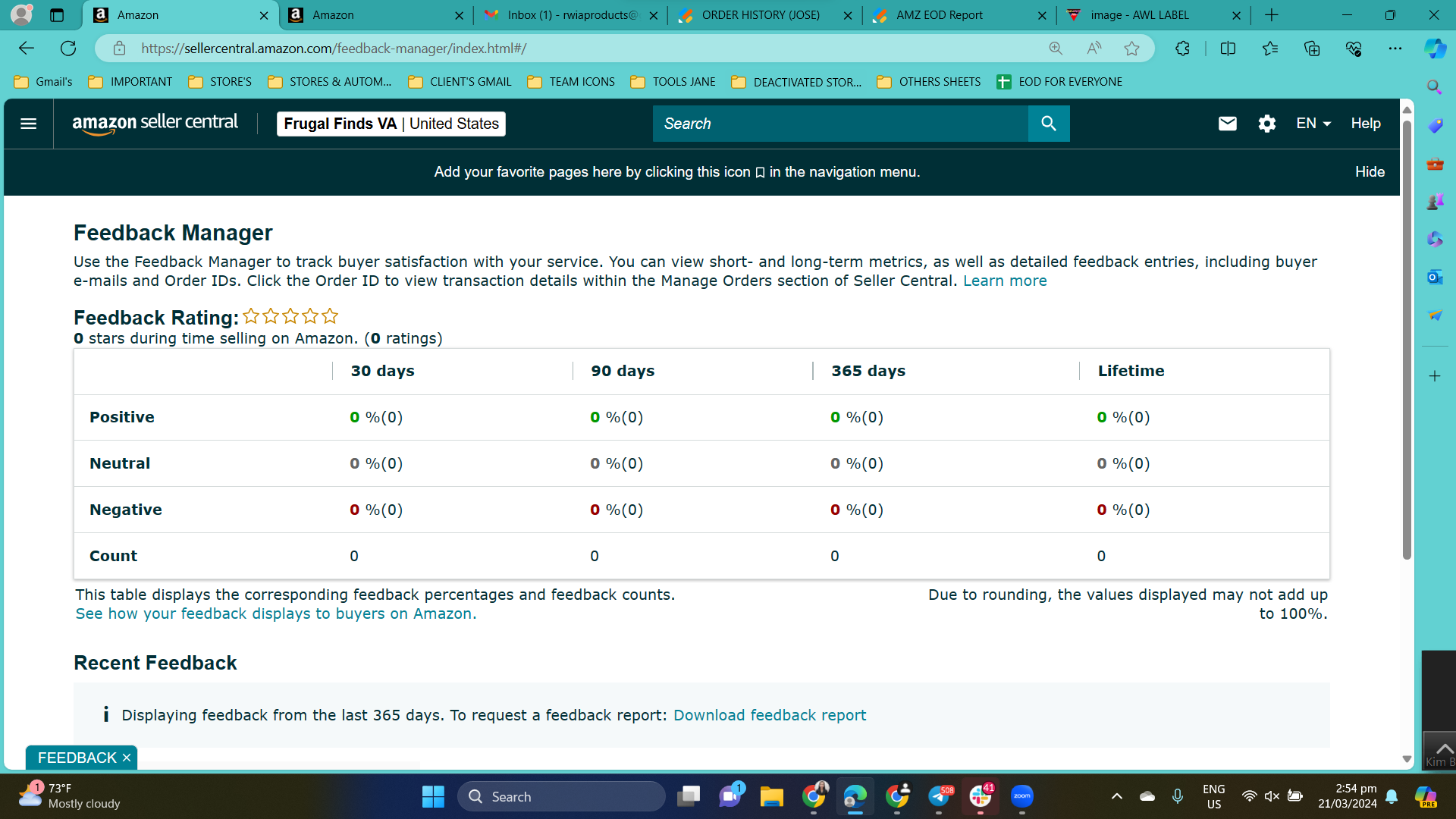
Task: Open the tab actions menu
Action: 57,15
